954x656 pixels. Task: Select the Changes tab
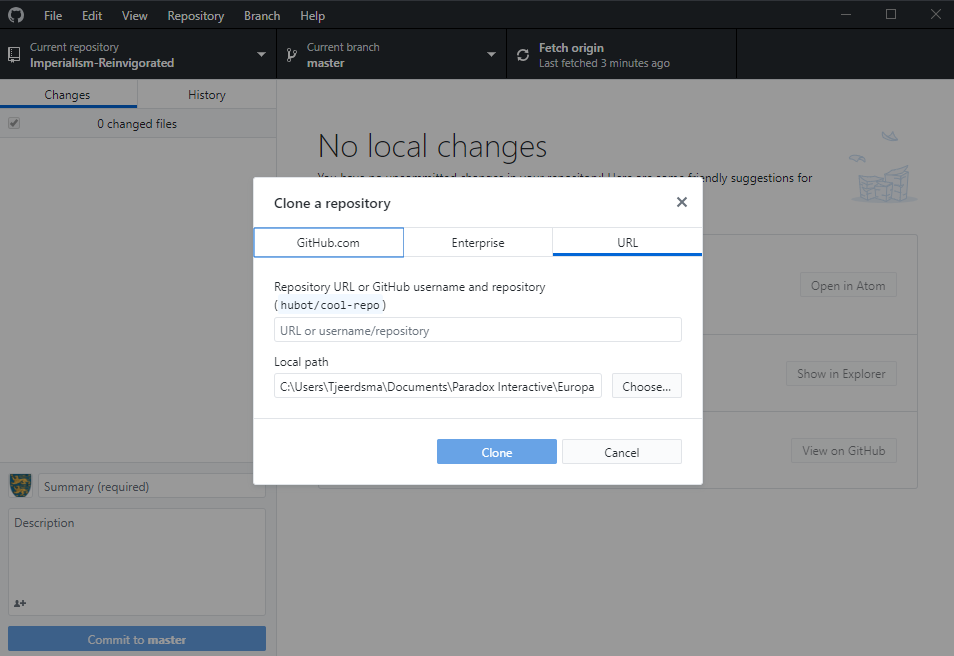tap(68, 94)
